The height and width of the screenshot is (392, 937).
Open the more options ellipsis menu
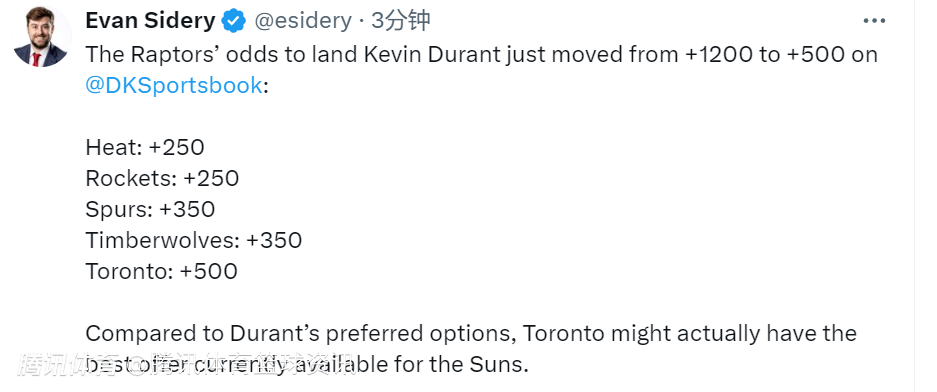click(874, 21)
